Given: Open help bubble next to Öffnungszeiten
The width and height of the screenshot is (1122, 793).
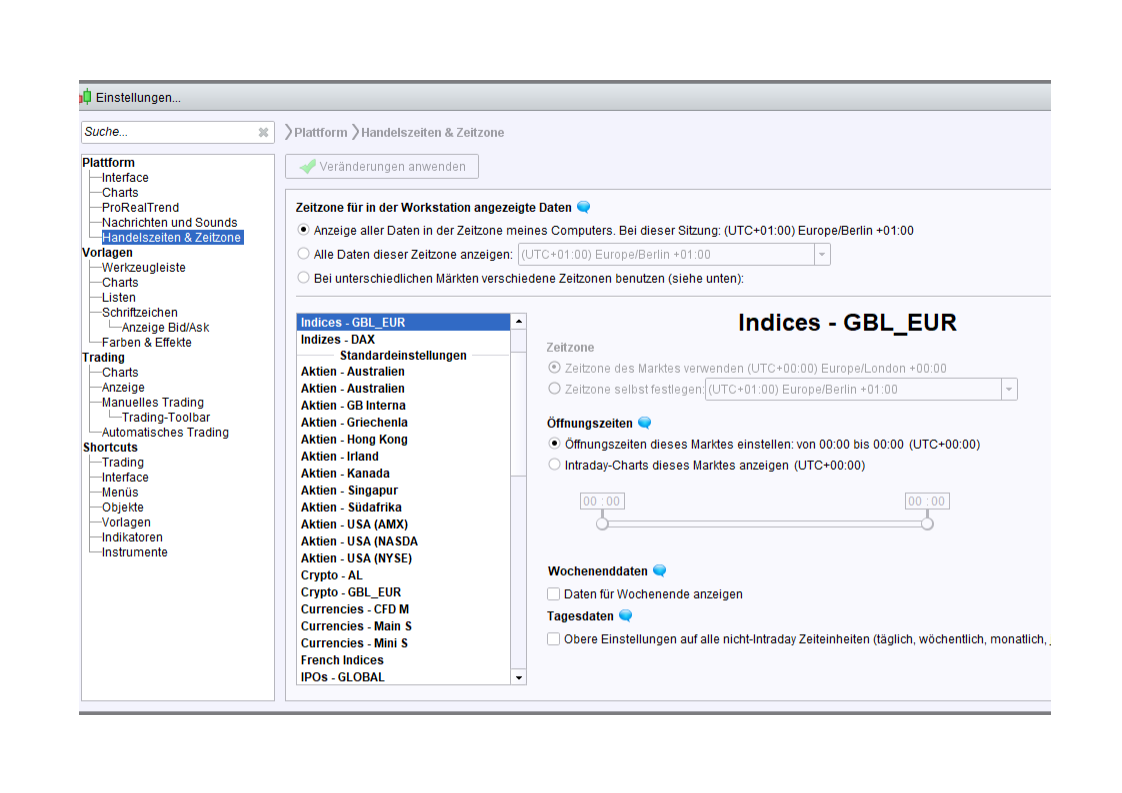Looking at the screenshot, I should click(x=645, y=423).
